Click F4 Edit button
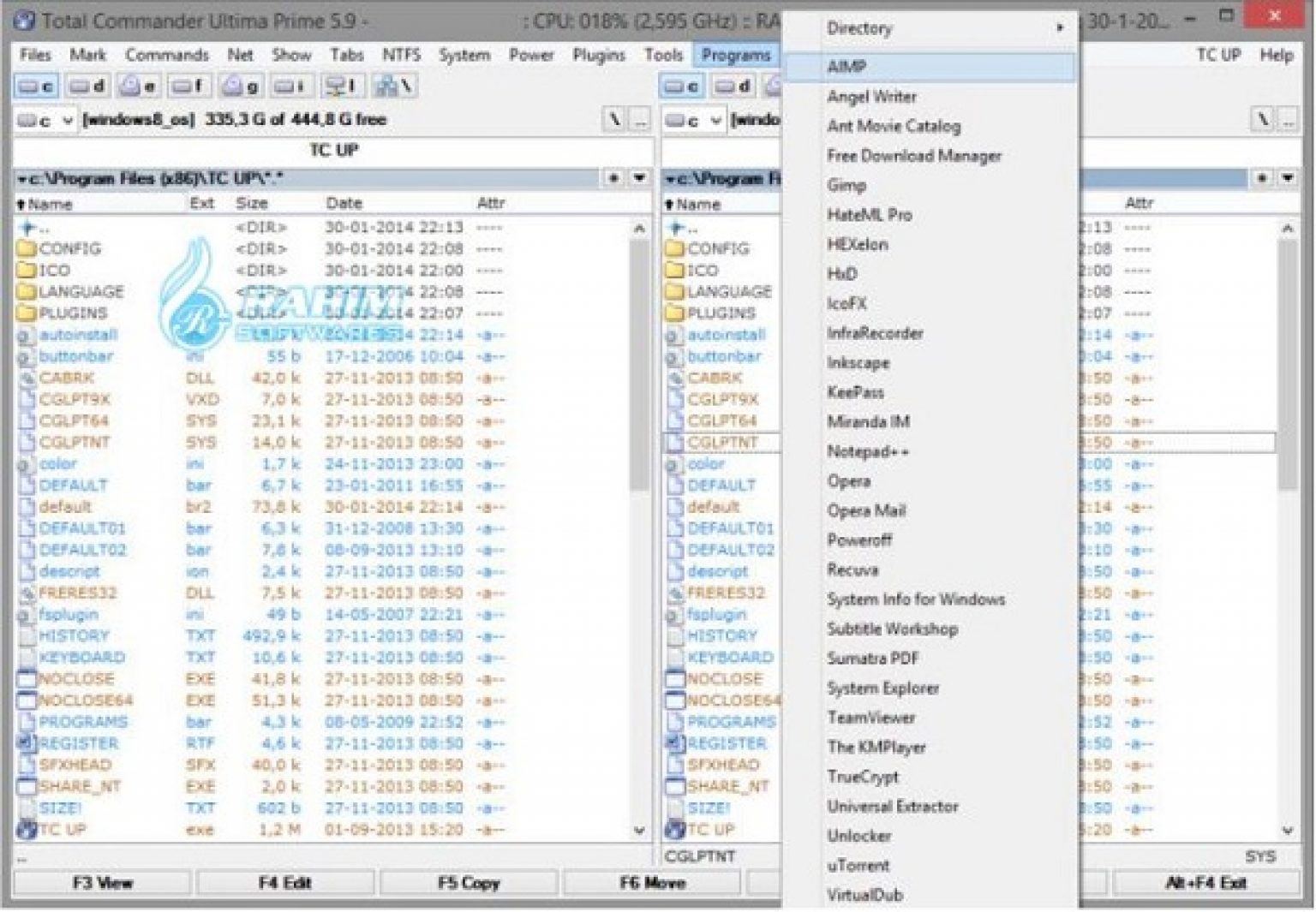 click(x=285, y=883)
